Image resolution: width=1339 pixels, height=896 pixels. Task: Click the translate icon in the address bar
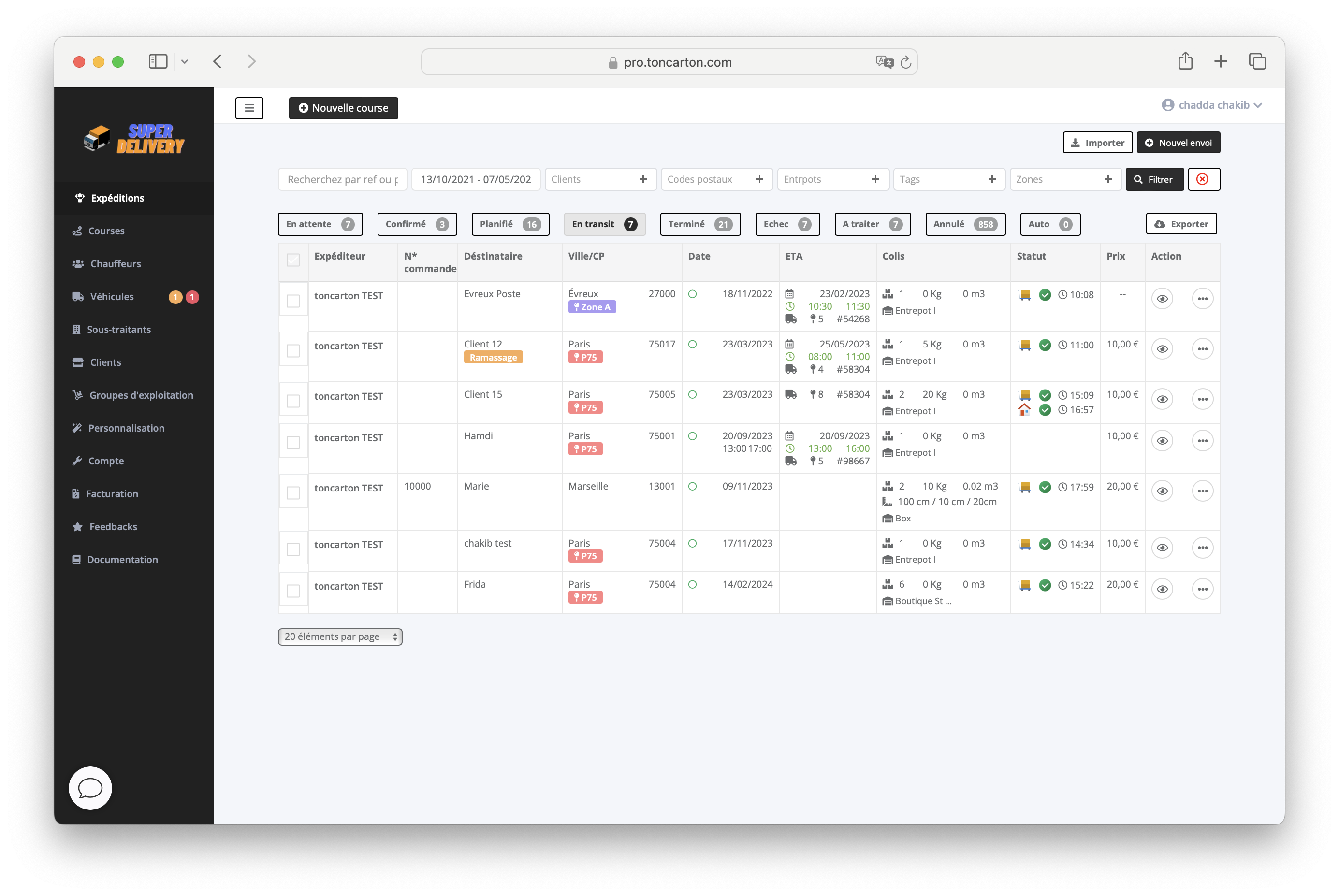[x=884, y=62]
